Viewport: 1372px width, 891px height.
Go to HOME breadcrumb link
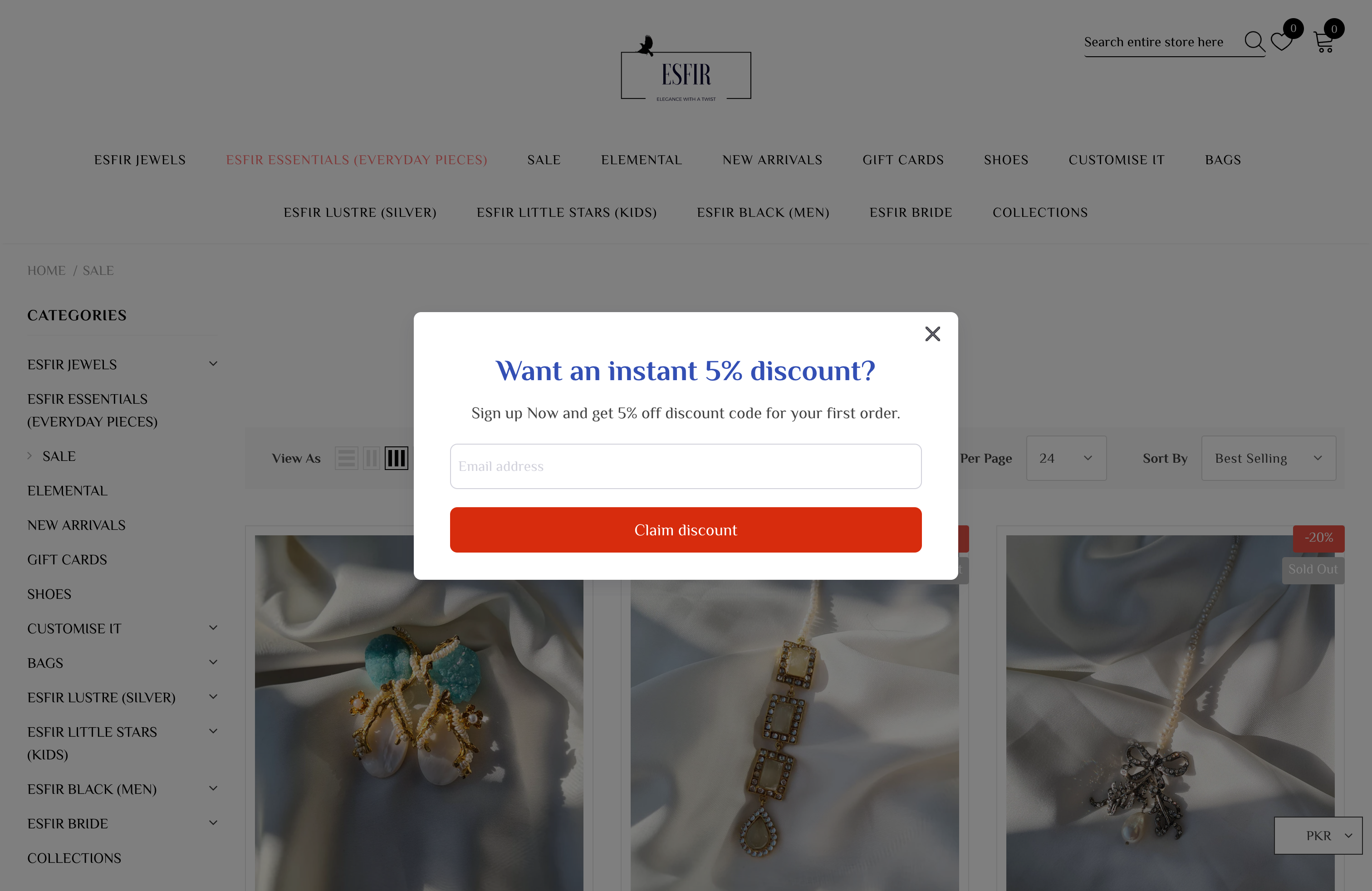pos(47,270)
